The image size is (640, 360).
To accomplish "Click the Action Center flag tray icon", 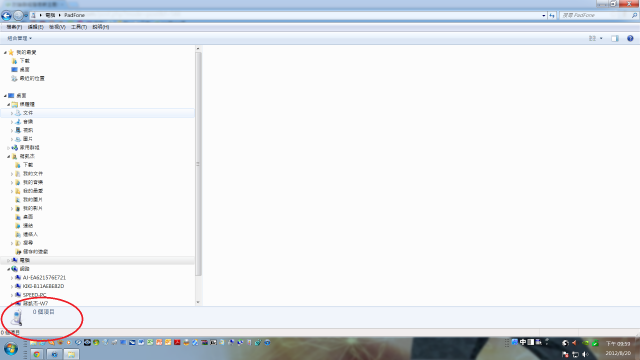I will [565, 354].
